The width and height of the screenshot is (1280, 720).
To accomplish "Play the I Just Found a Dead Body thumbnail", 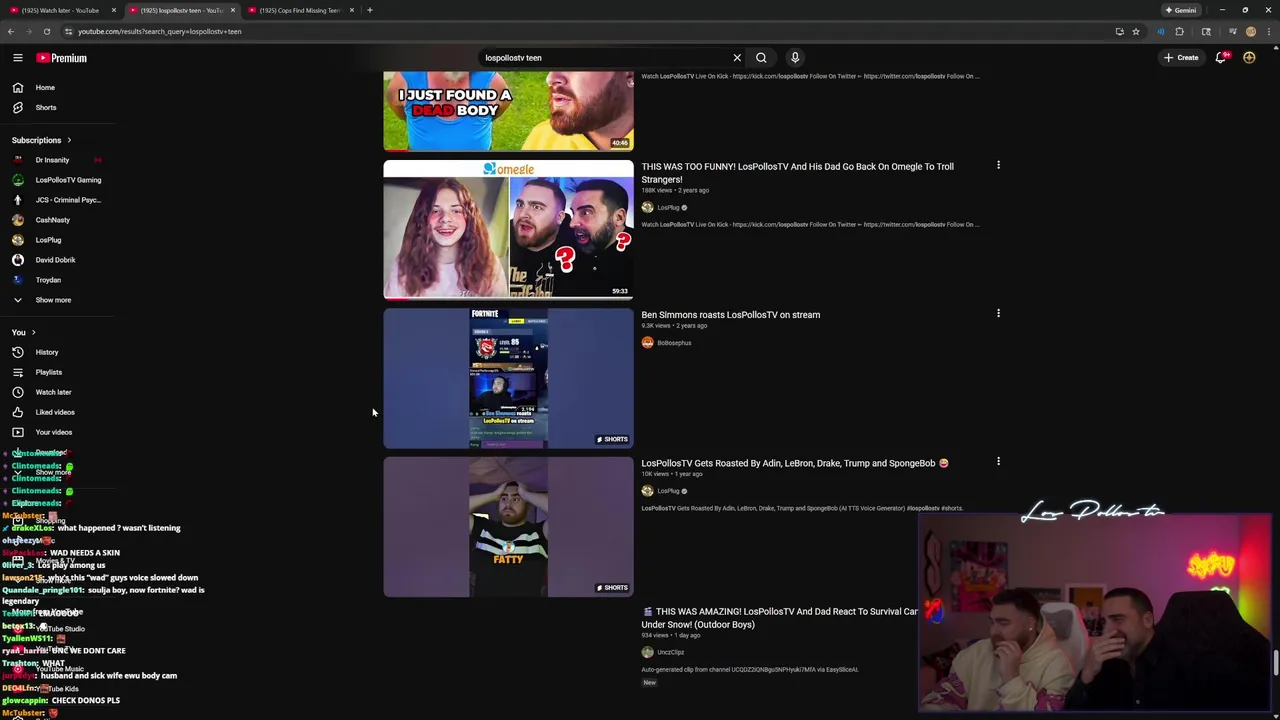I will 508,110.
